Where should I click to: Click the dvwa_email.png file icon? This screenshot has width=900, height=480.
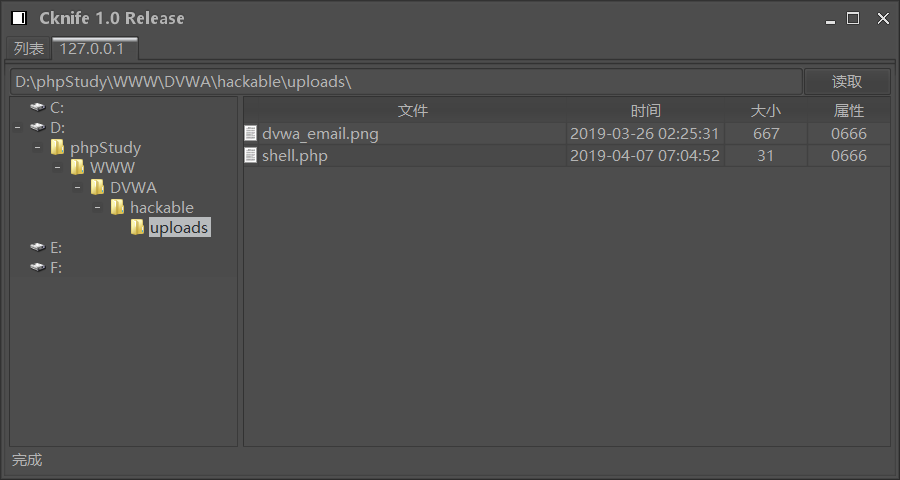251,133
